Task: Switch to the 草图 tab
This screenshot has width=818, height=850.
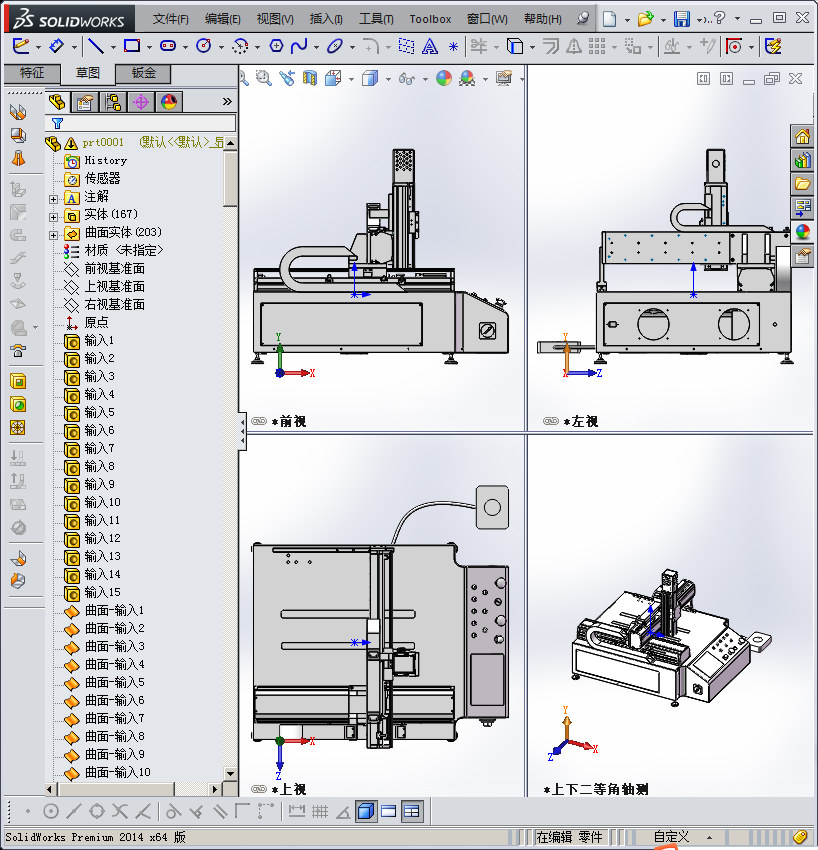Action: 87,73
